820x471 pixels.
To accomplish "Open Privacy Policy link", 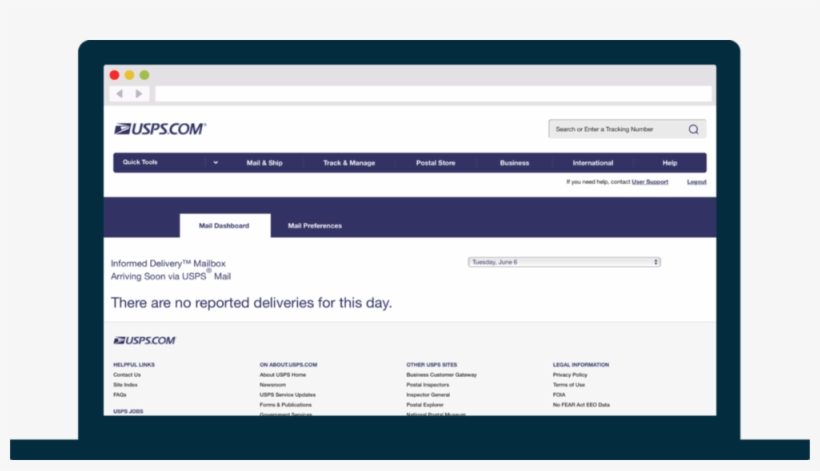I will 570,375.
